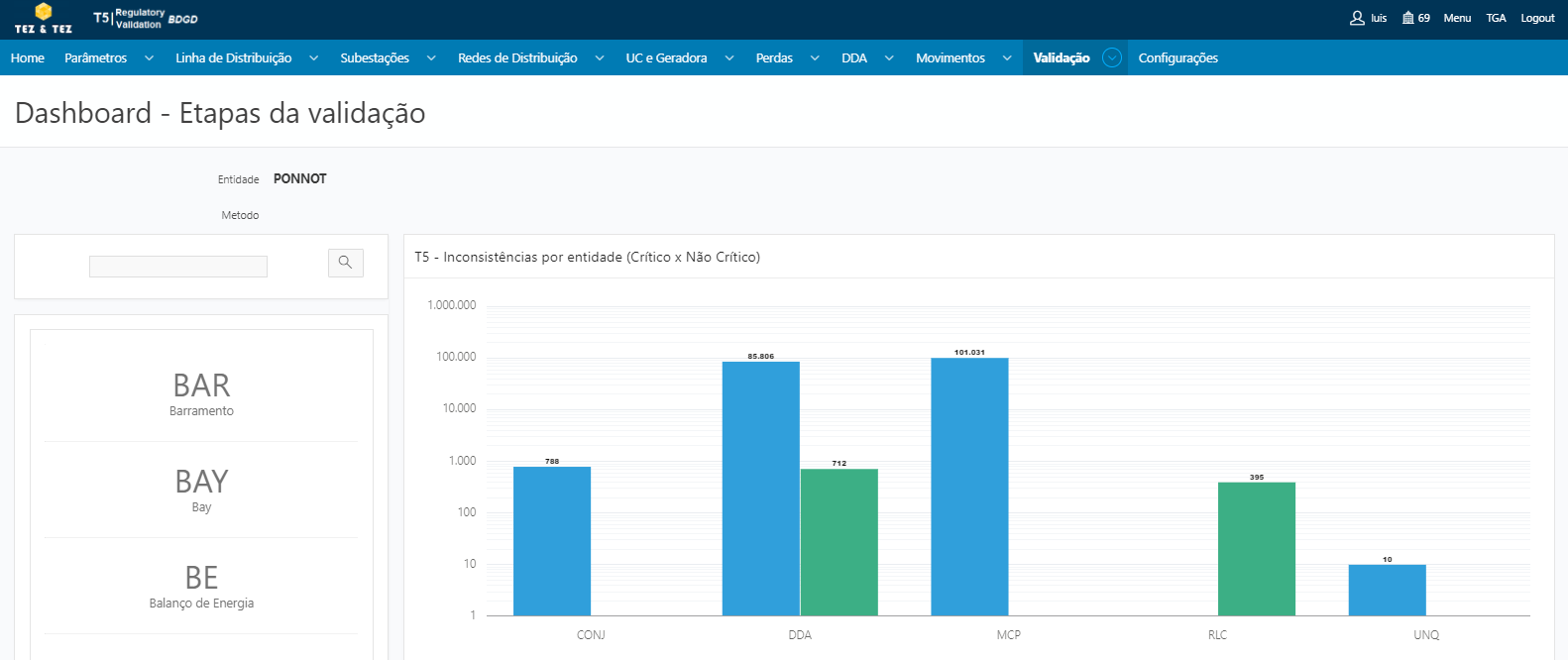1568x660 pixels.
Task: Click the Tez & Tez logo
Action: [43, 18]
